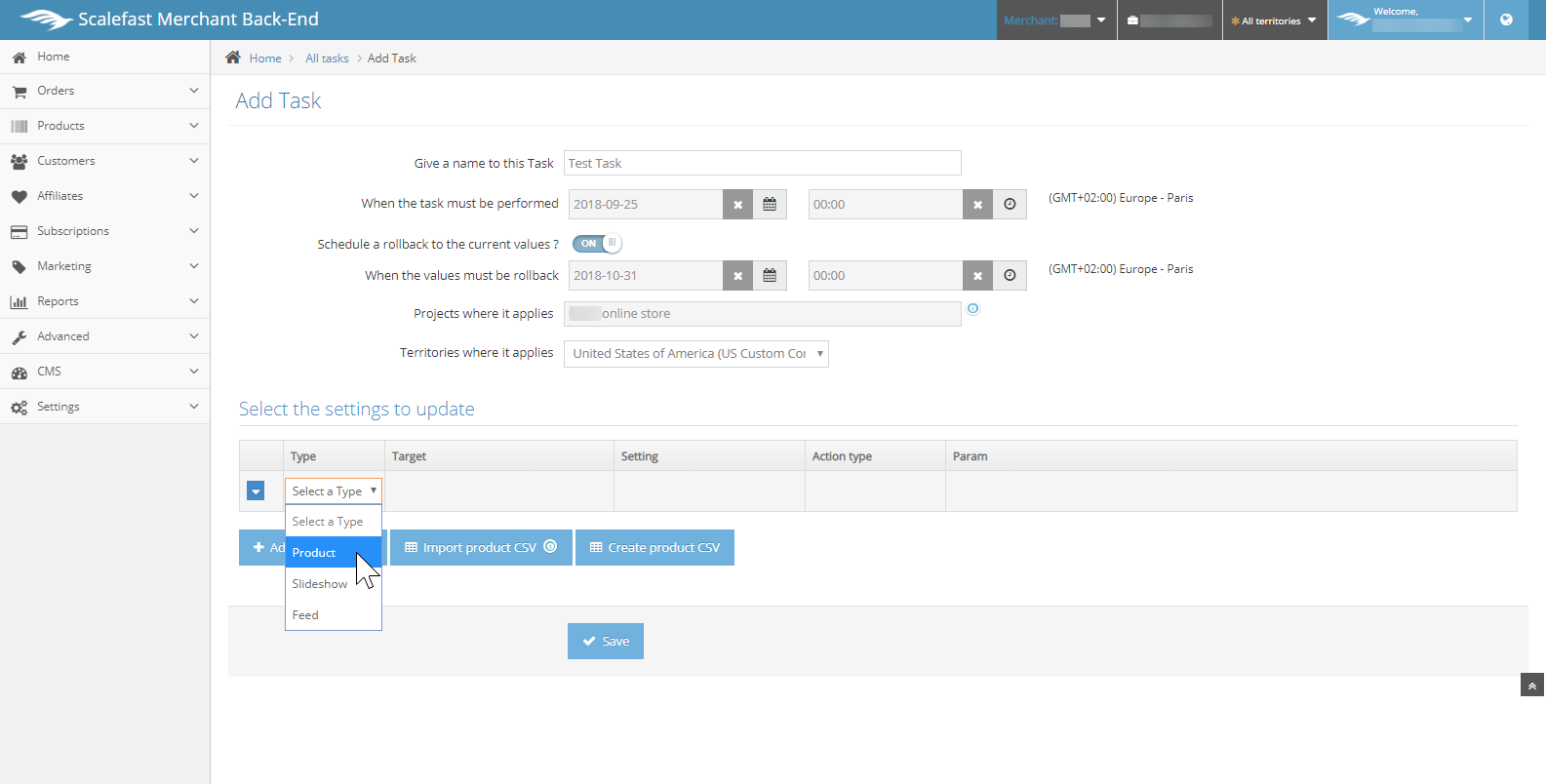Click the blue row arrow in settings table
1546x784 pixels.
click(256, 491)
